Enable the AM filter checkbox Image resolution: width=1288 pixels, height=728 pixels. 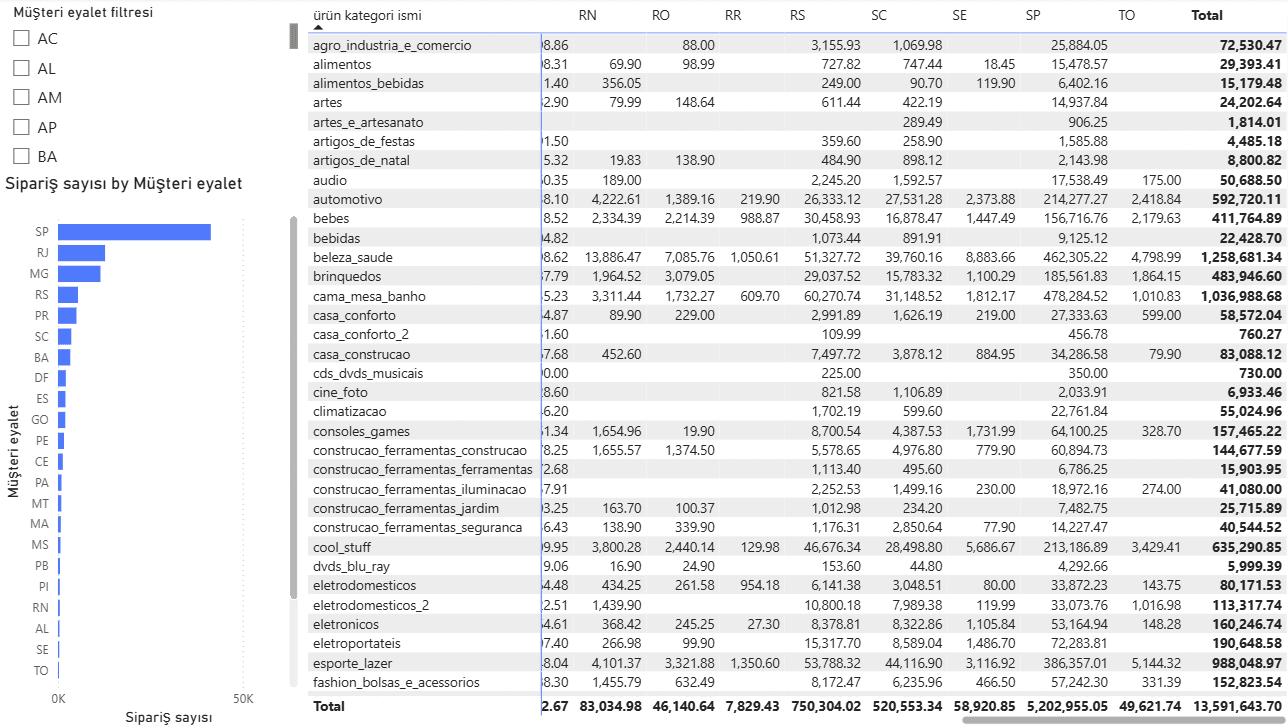click(20, 97)
